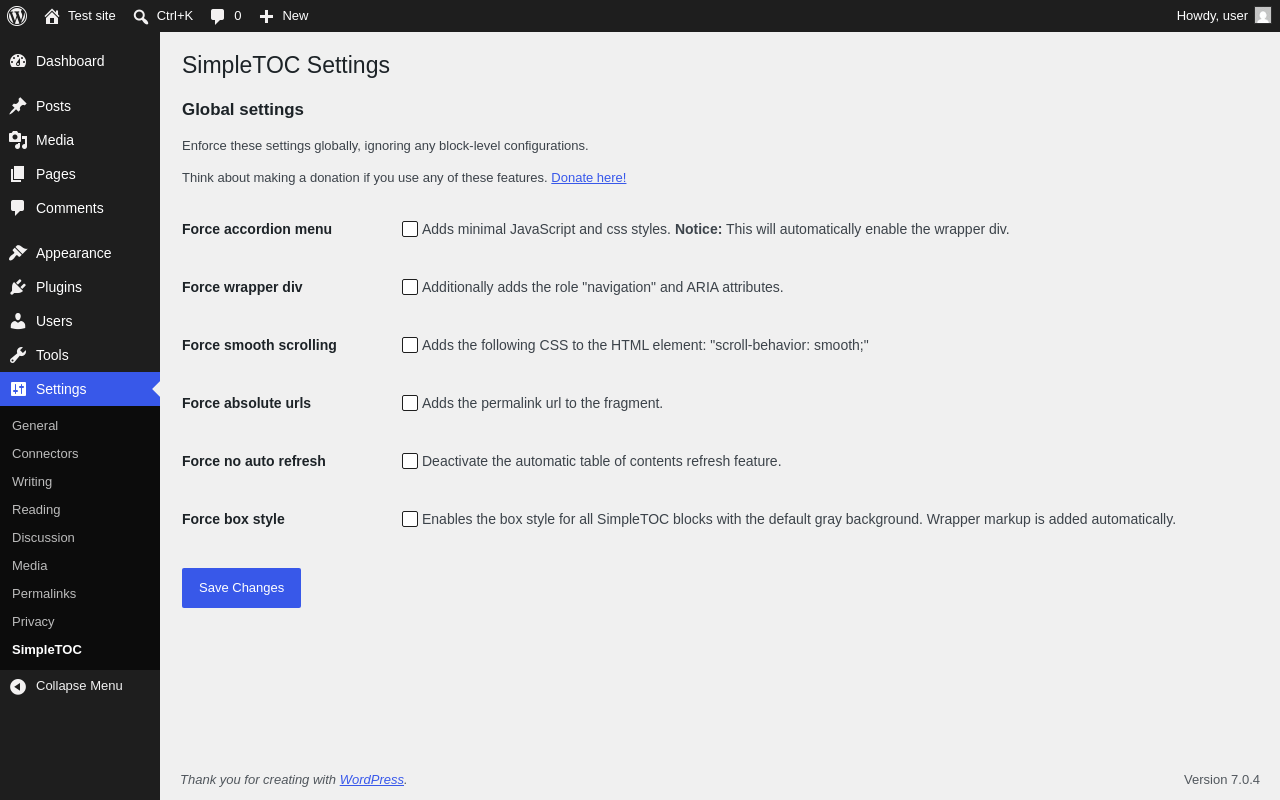Click the Plugins plug icon
1280x800 pixels.
coord(18,287)
